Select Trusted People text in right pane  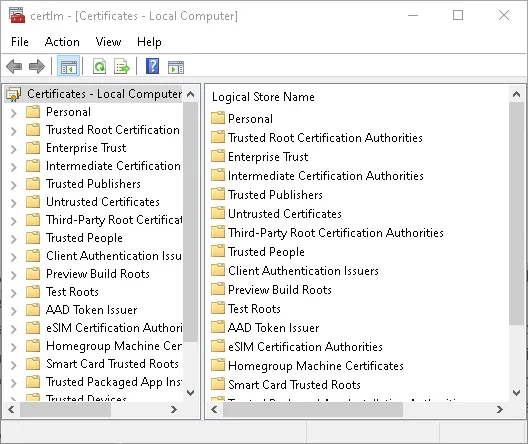tap(266, 252)
